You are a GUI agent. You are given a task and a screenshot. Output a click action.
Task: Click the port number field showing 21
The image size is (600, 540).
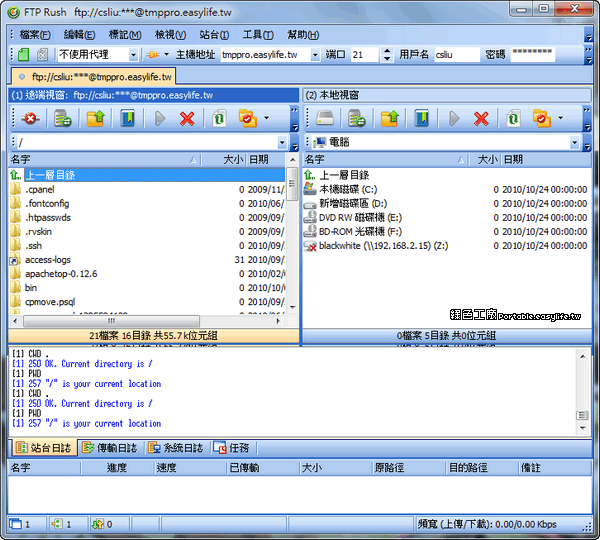coord(365,55)
